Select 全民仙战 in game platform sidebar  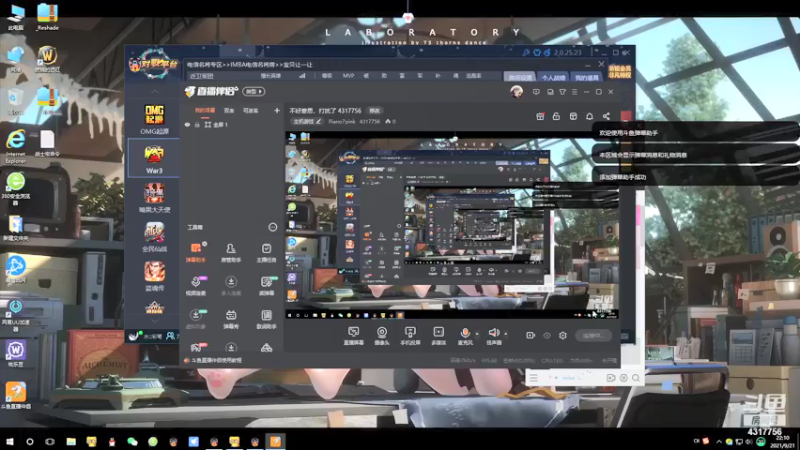[154, 237]
